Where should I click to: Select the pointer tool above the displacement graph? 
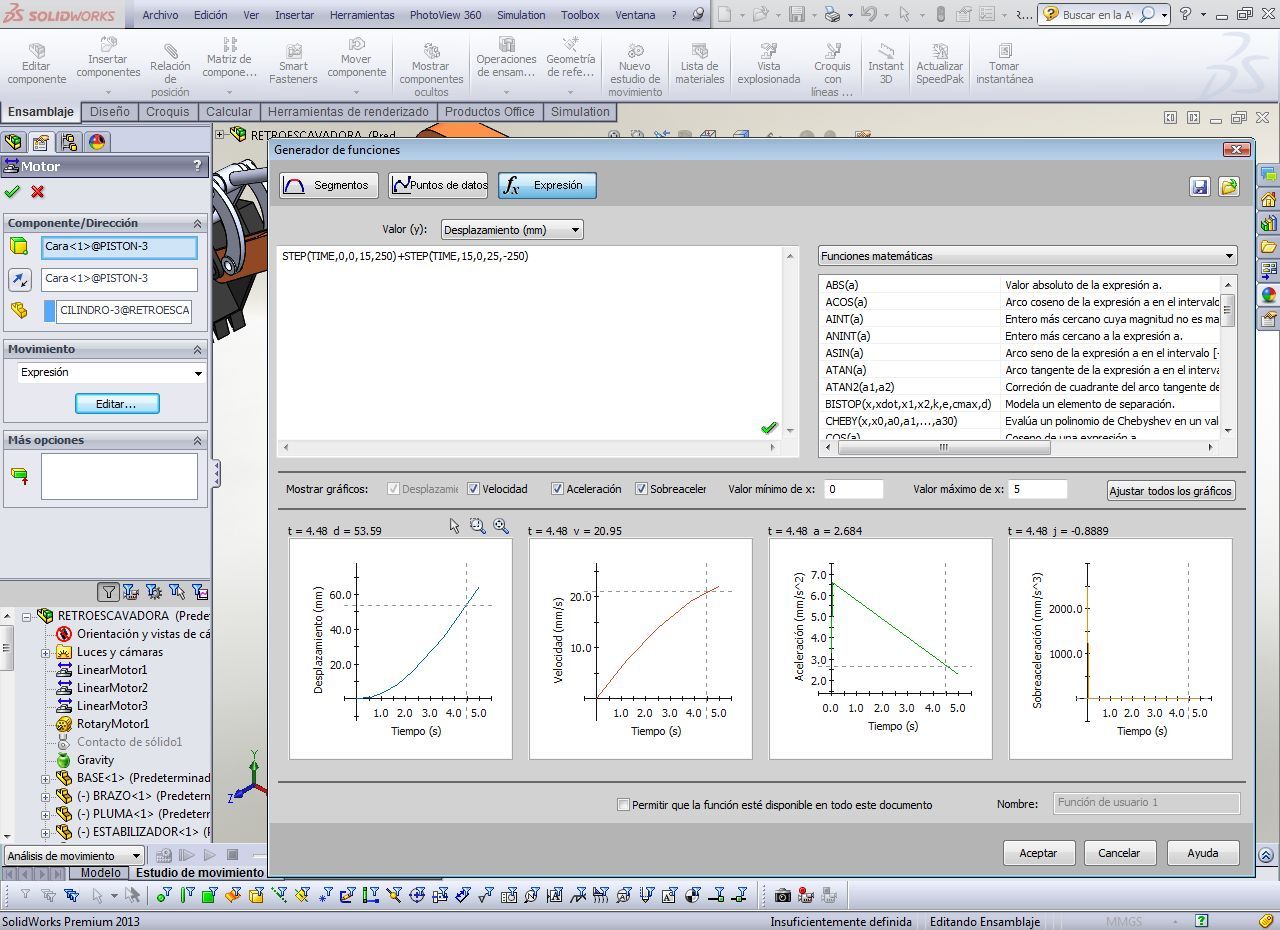[x=454, y=526]
